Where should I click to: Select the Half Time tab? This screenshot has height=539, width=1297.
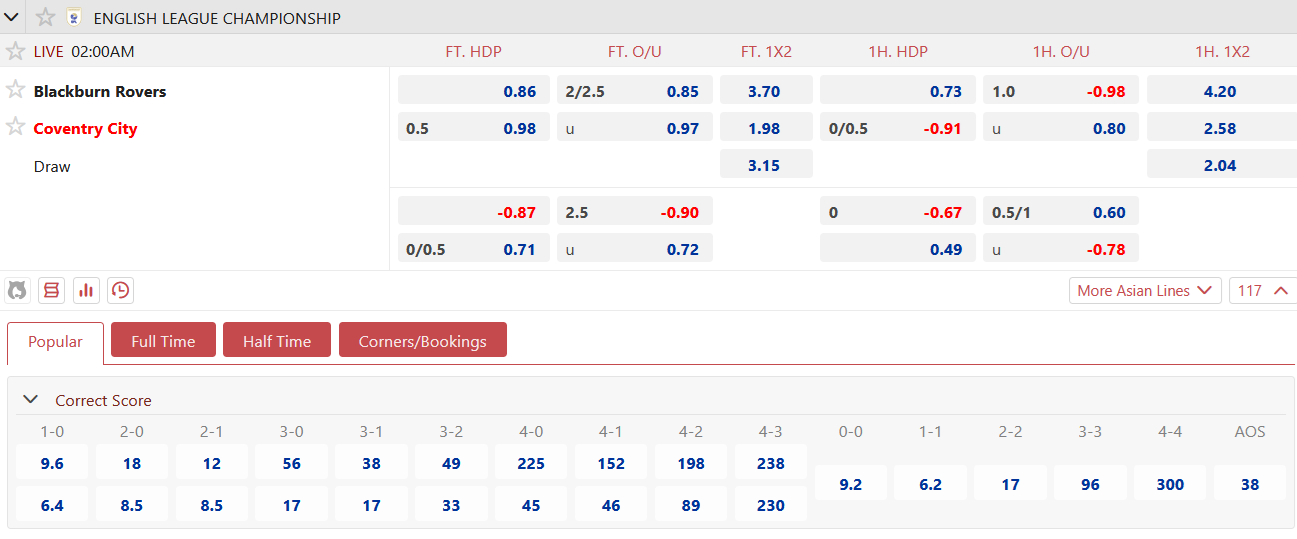pyautogui.click(x=277, y=341)
